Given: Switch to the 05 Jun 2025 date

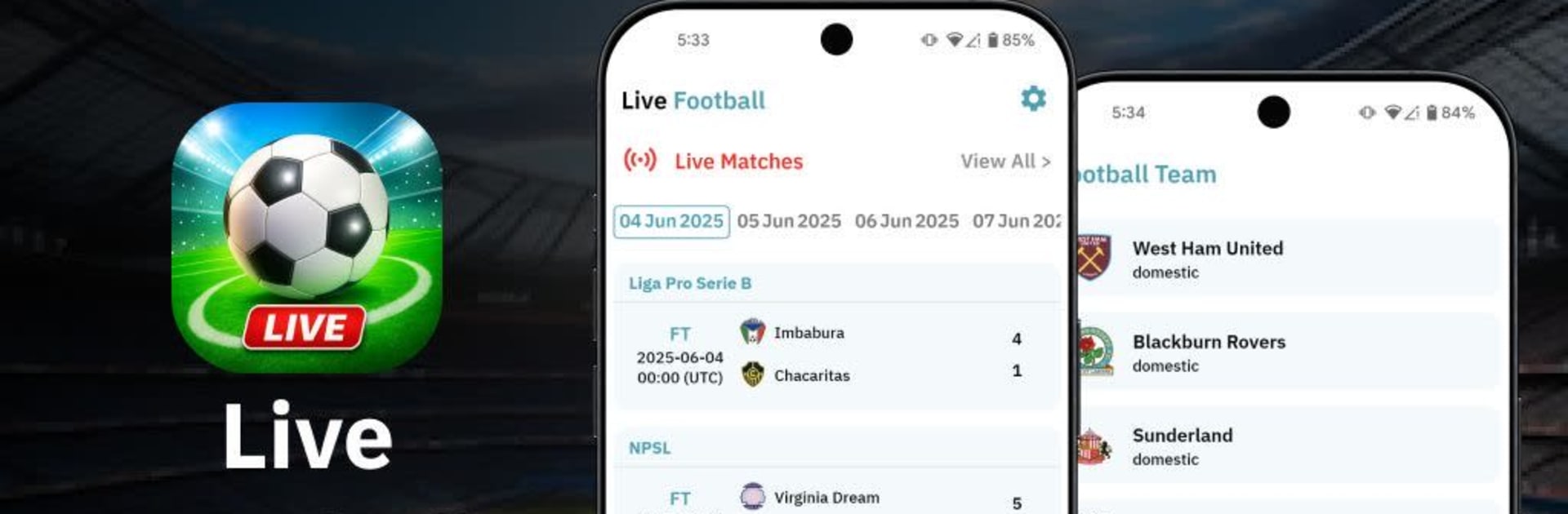Looking at the screenshot, I should coord(790,220).
